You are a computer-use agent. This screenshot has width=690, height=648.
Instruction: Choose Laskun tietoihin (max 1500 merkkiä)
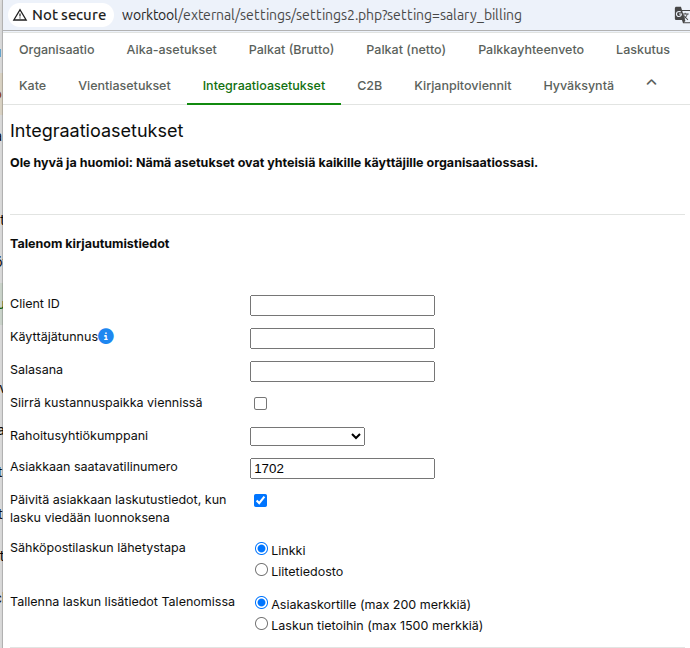(x=262, y=625)
